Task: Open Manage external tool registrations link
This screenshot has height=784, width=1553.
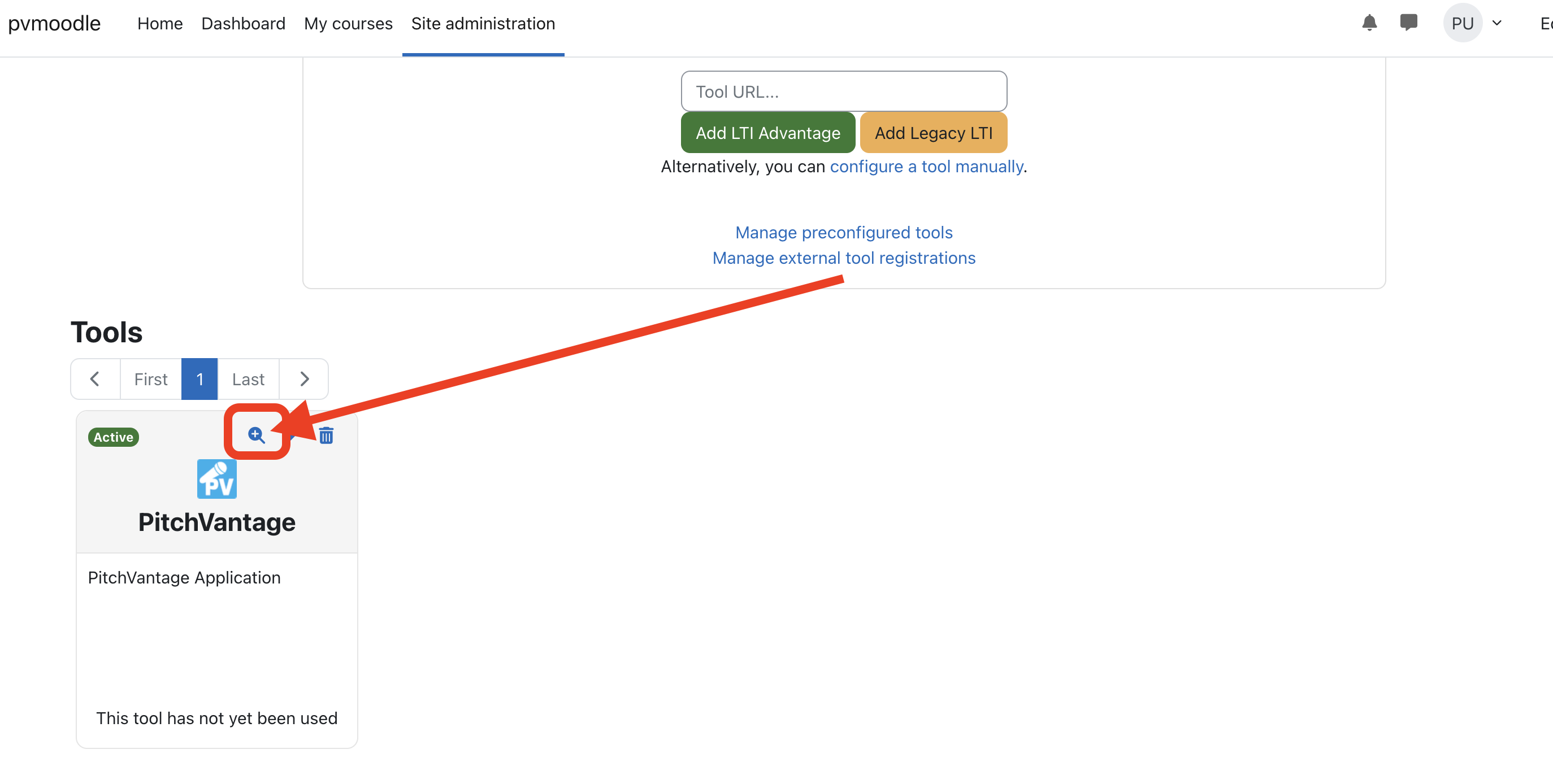Action: click(843, 258)
